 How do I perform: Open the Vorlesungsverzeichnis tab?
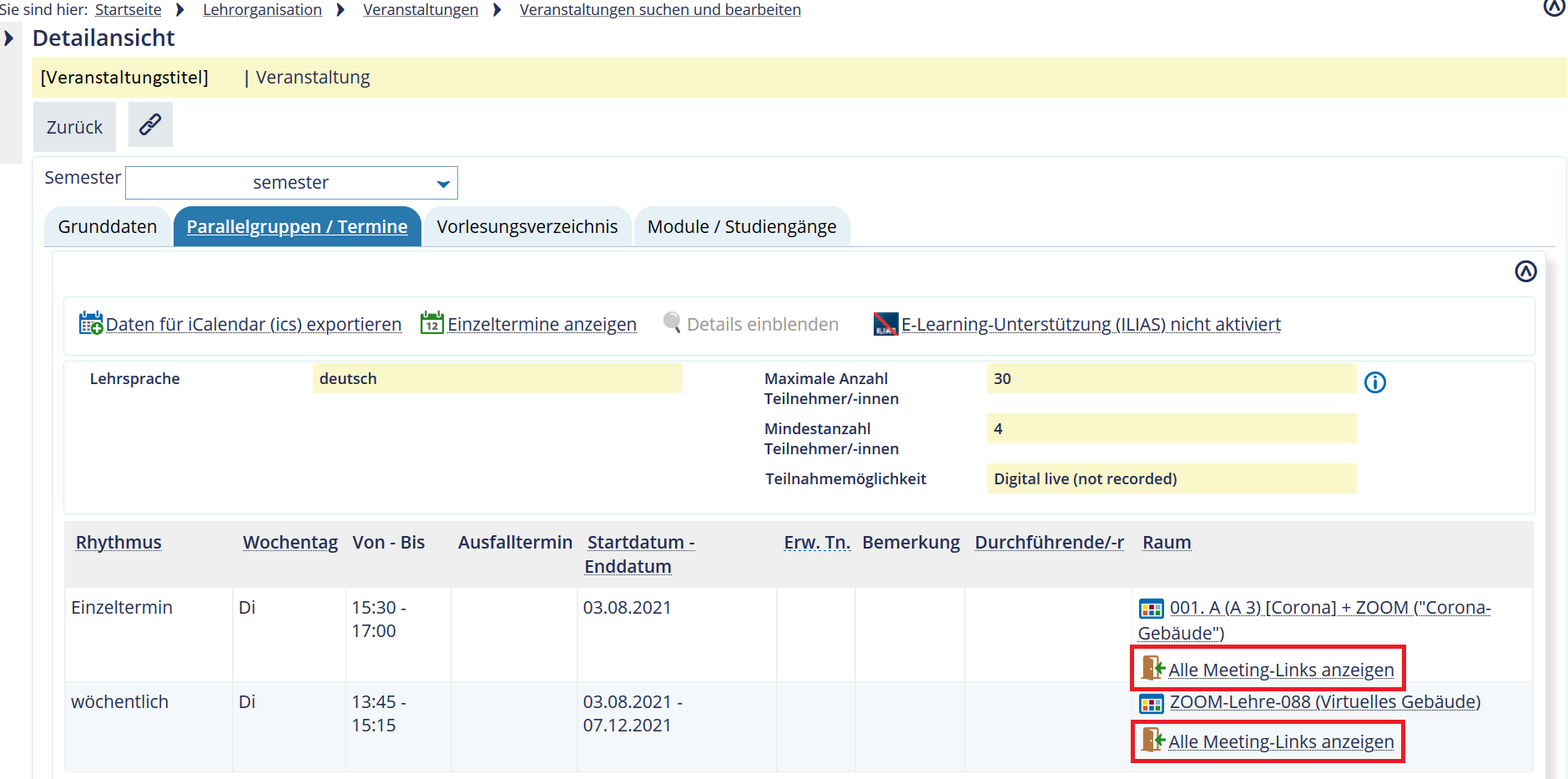click(x=527, y=226)
